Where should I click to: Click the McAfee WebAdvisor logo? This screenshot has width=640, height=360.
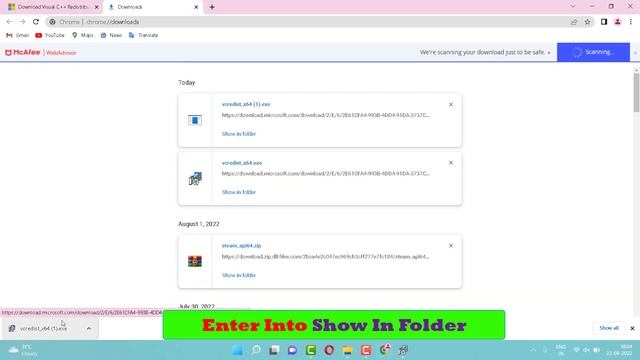40,52
